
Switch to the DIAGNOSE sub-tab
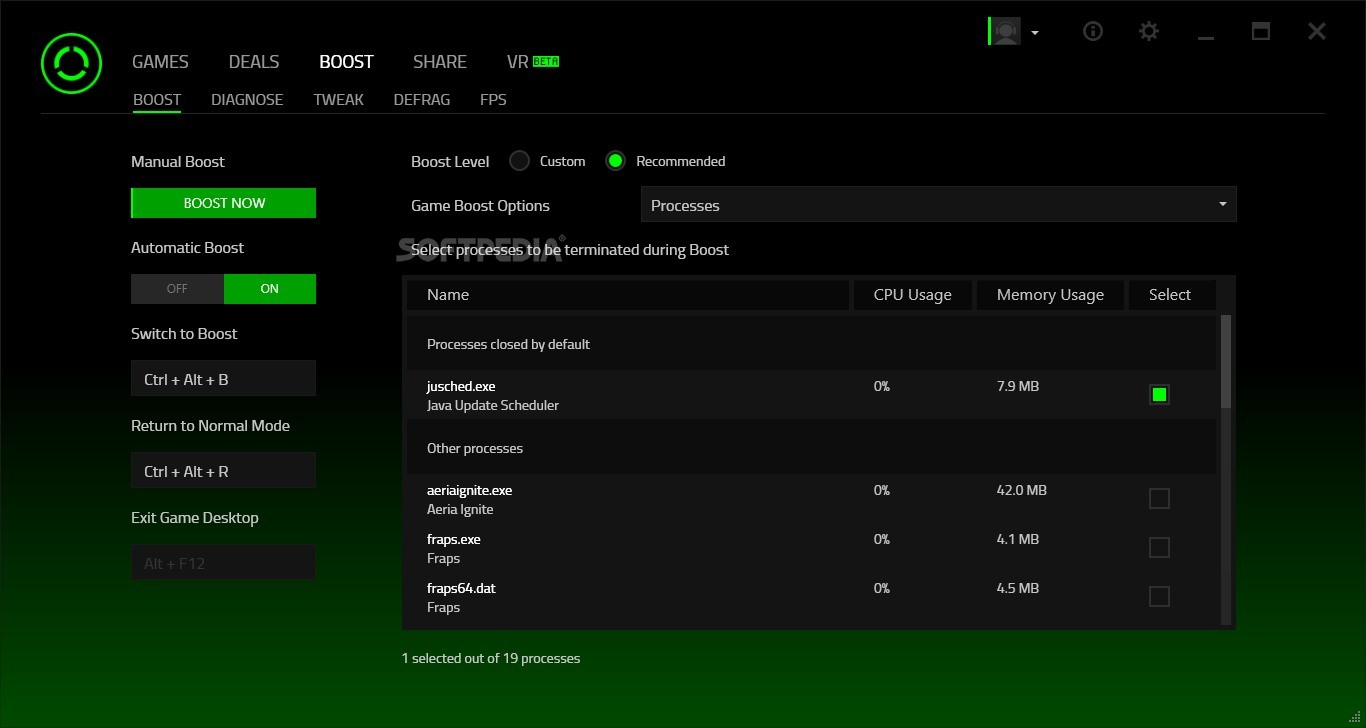[247, 100]
